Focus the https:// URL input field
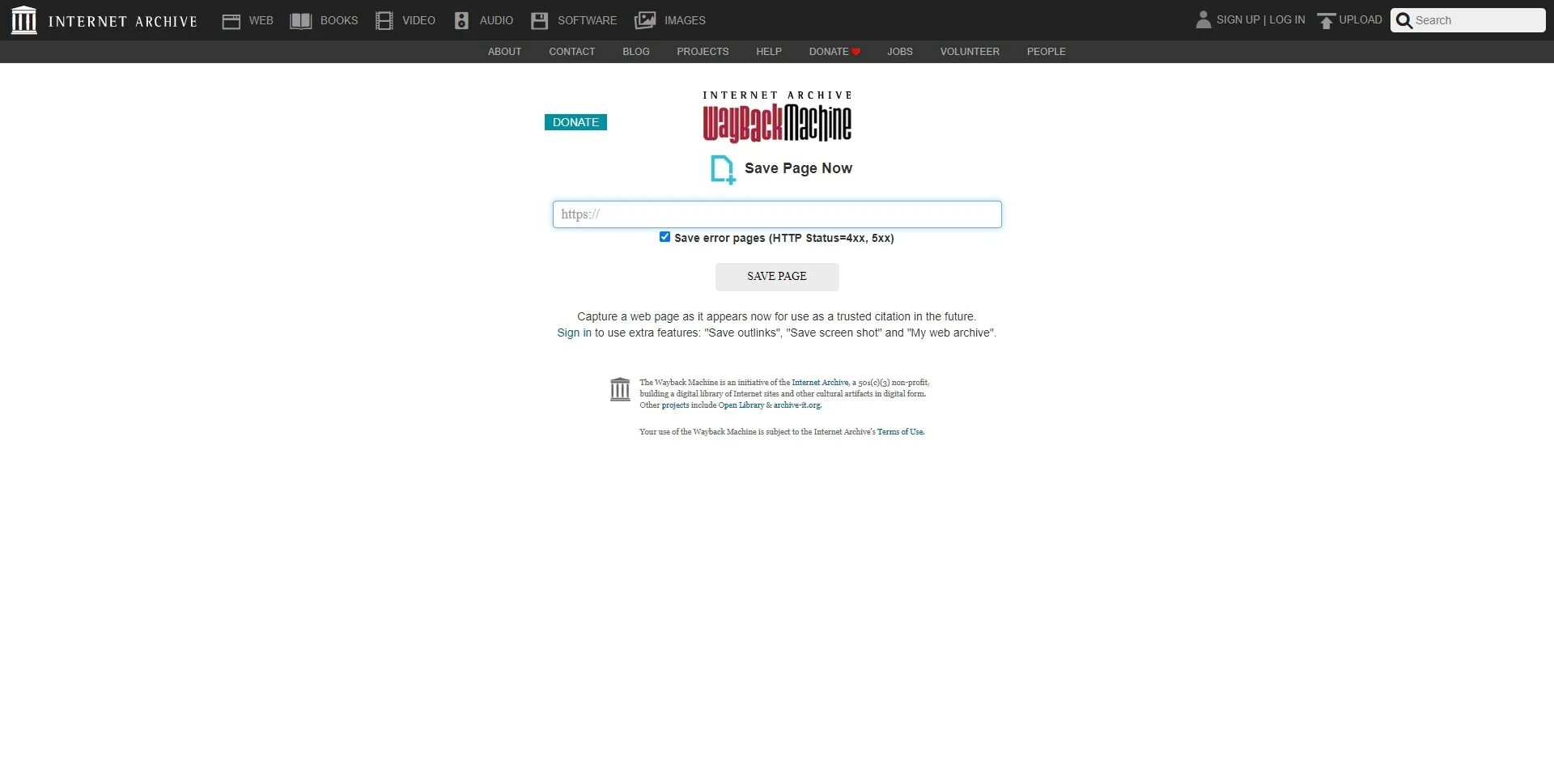 (x=777, y=214)
